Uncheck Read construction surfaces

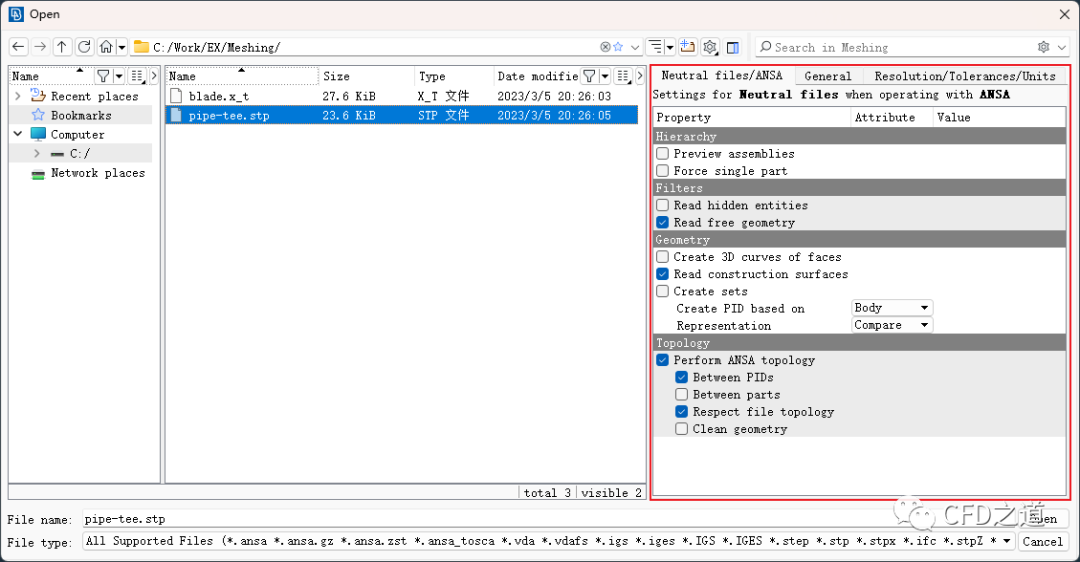(x=663, y=273)
